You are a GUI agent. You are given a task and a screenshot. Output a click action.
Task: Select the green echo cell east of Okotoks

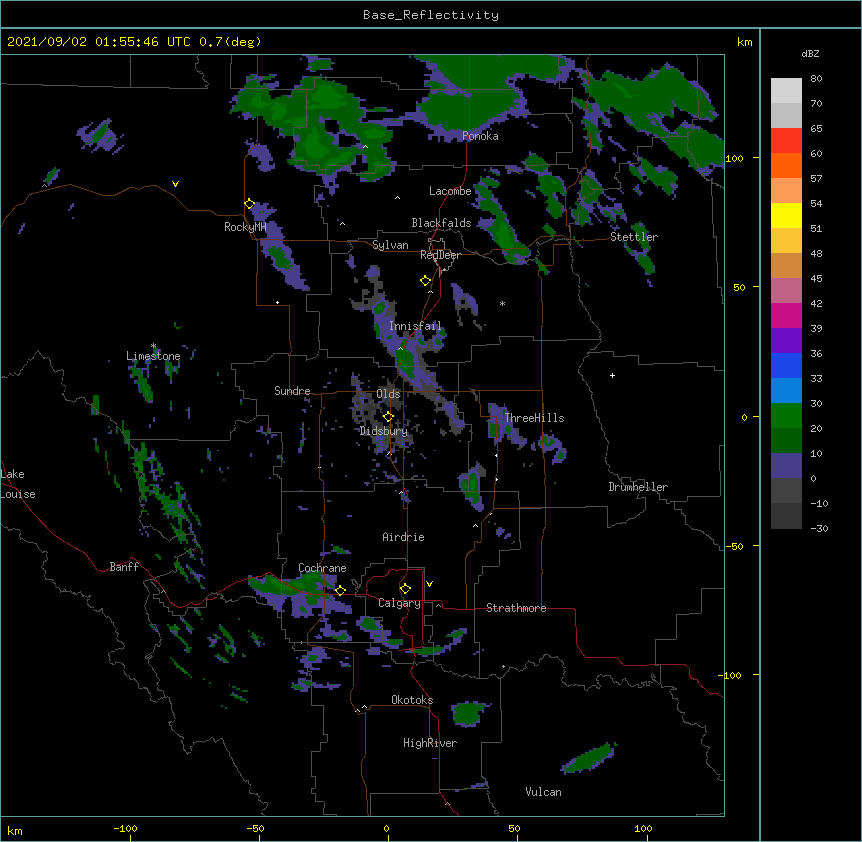(x=468, y=713)
